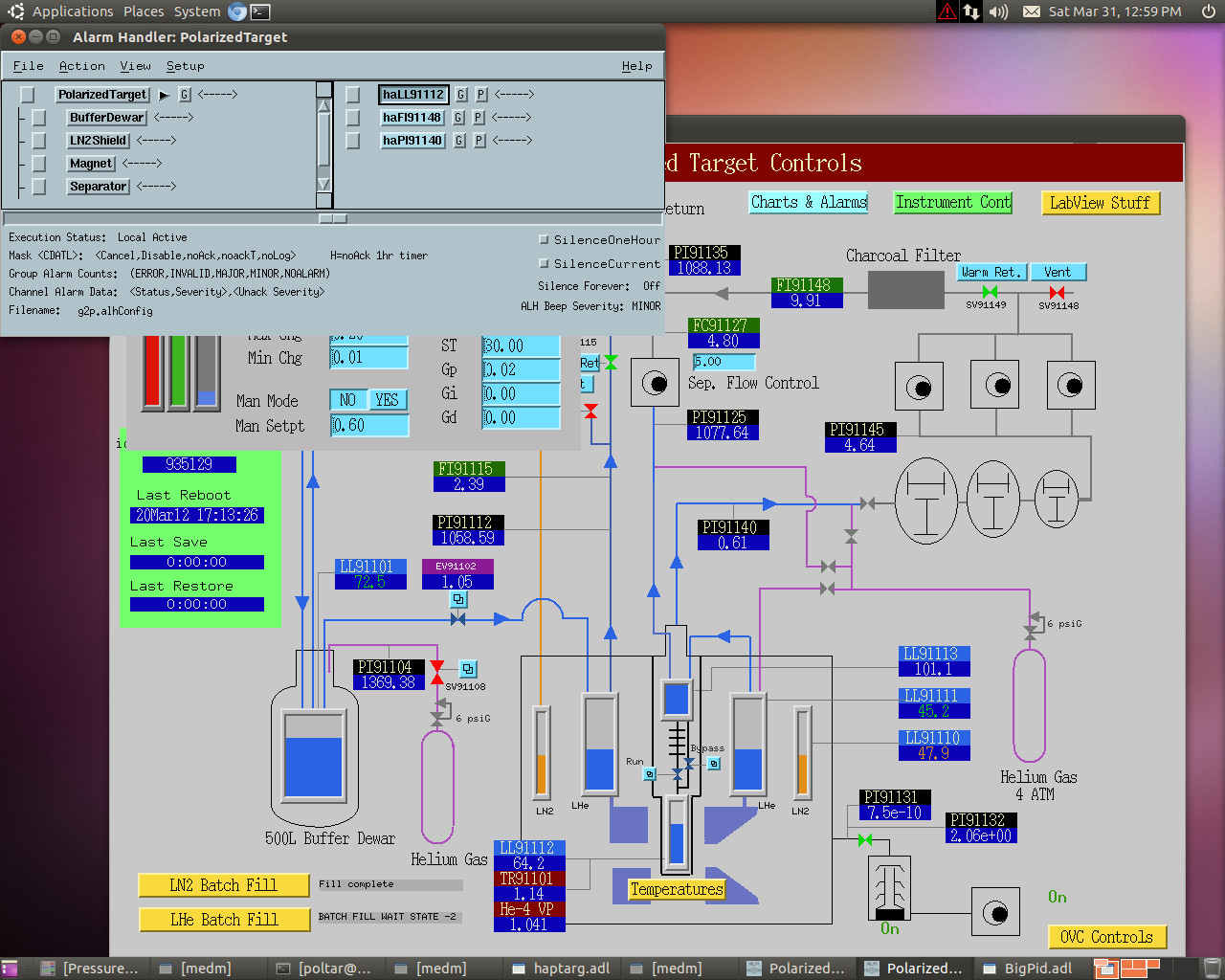Click green valve beside PI91131 readout
Viewport: 1225px width, 980px height.
coord(865,839)
